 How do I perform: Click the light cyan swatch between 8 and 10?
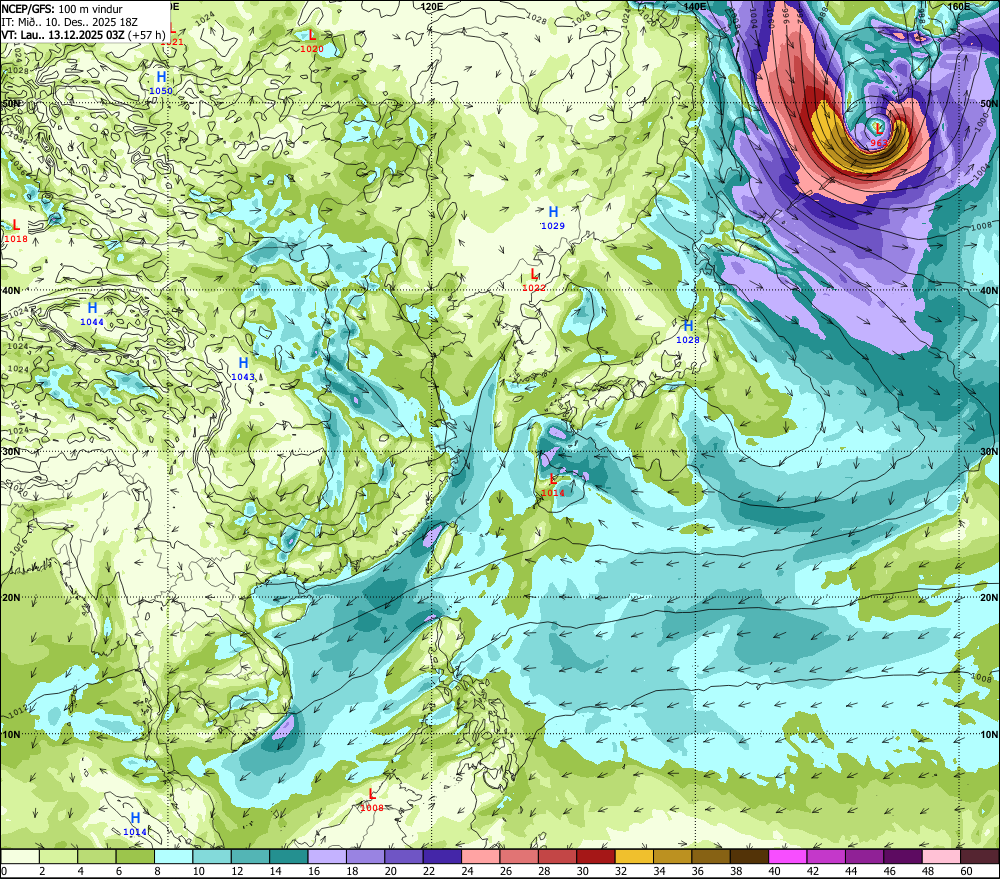click(173, 857)
